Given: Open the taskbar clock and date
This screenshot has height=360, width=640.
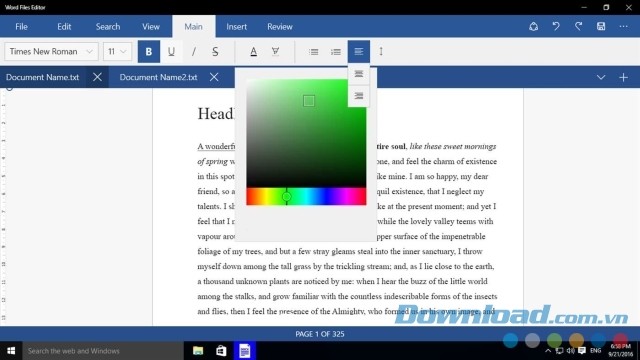Looking at the screenshot, I should point(620,351).
